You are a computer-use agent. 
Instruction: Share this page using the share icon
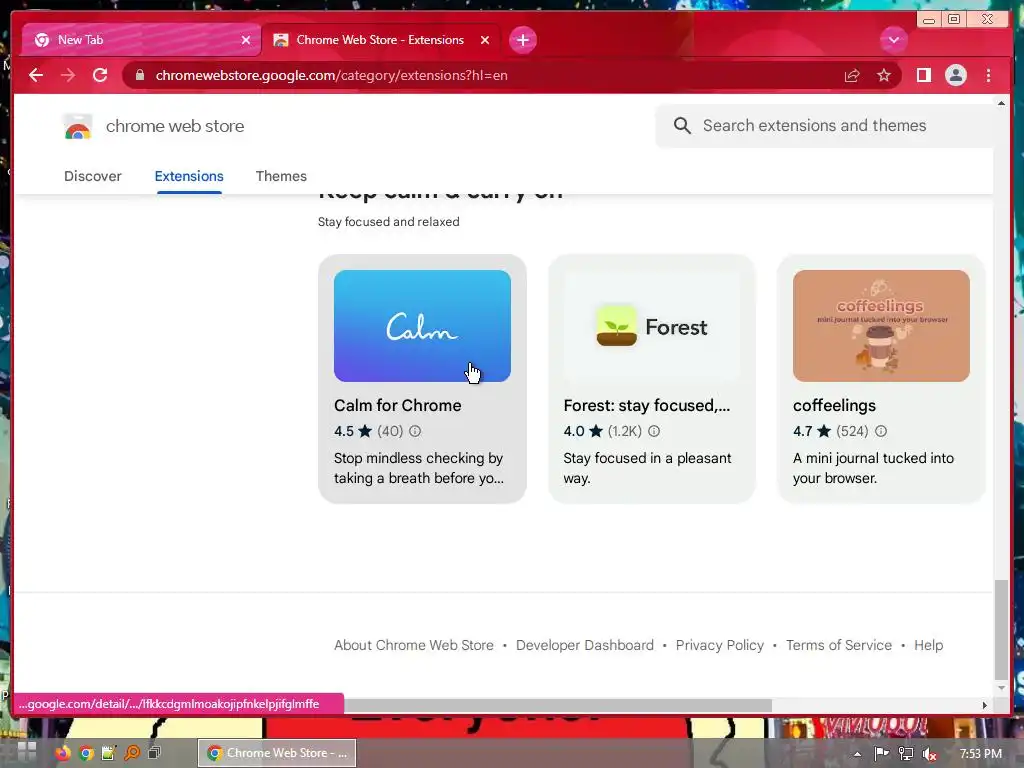point(852,76)
